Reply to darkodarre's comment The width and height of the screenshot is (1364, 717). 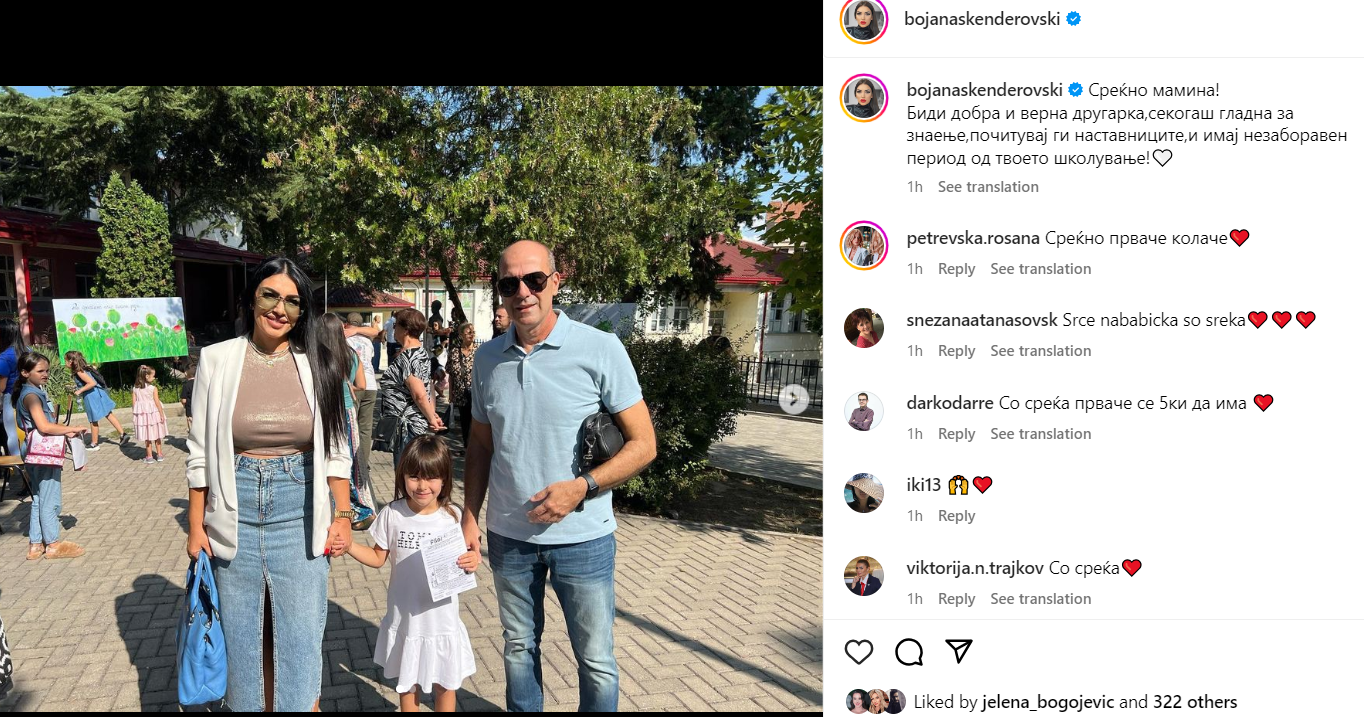(957, 434)
